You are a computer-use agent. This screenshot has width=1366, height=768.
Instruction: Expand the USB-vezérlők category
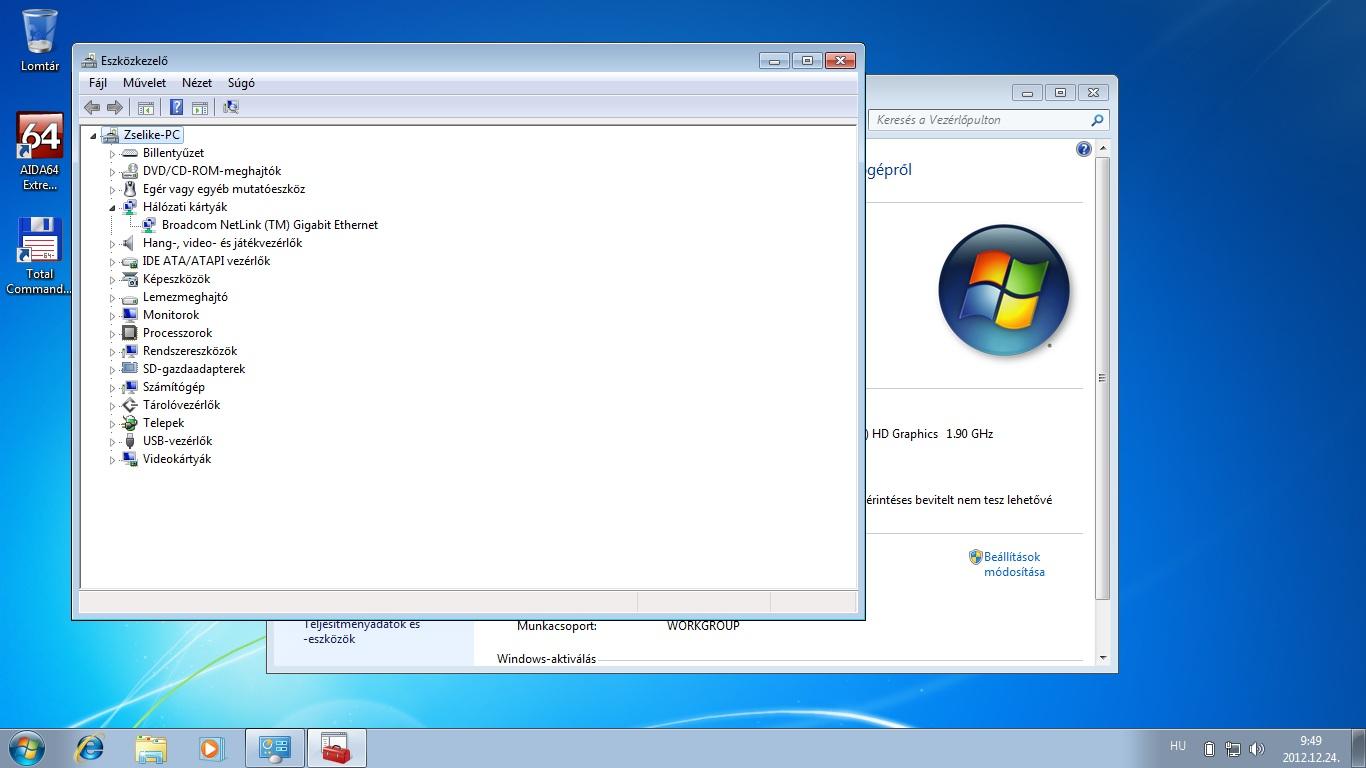click(x=112, y=442)
